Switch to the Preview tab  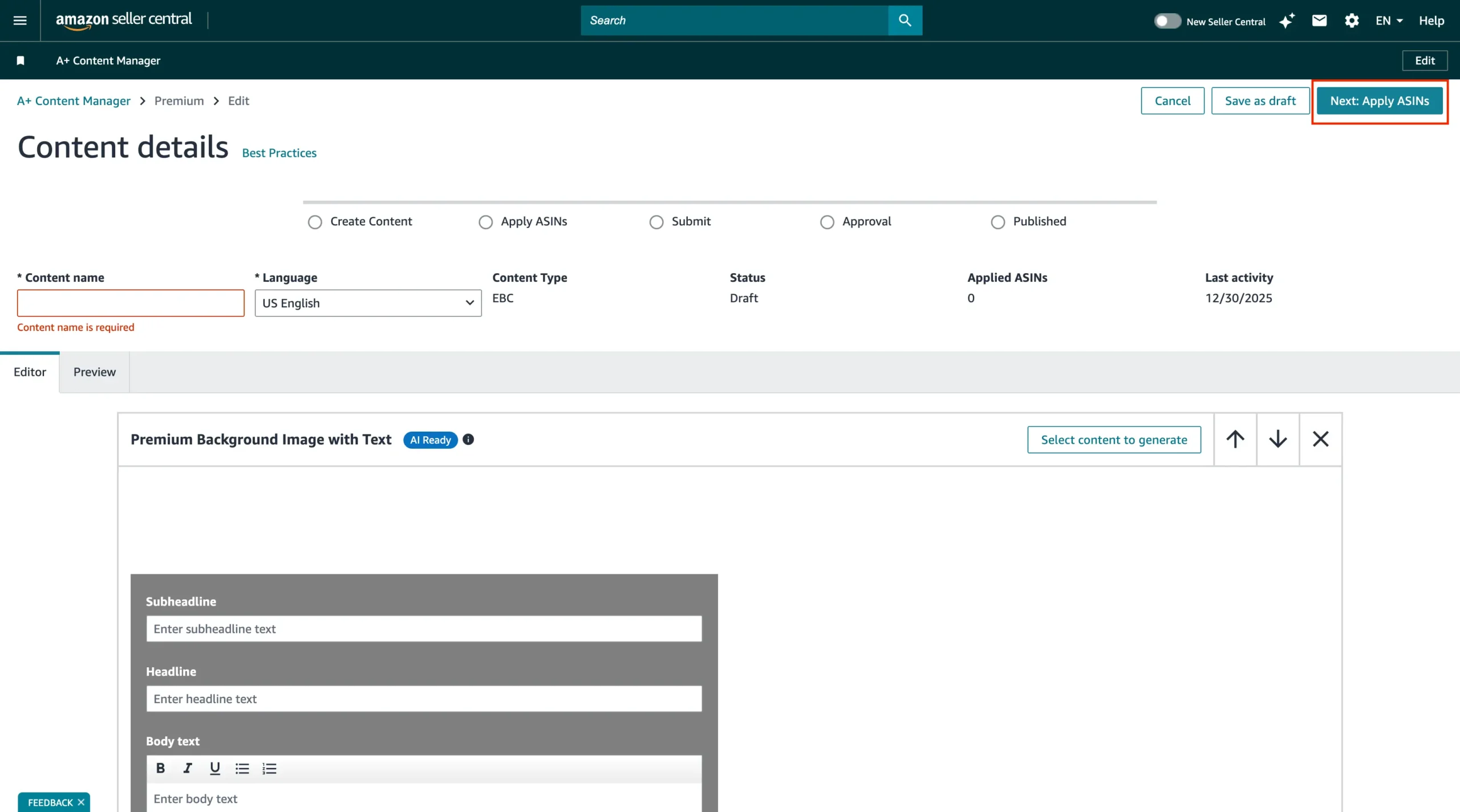click(94, 372)
